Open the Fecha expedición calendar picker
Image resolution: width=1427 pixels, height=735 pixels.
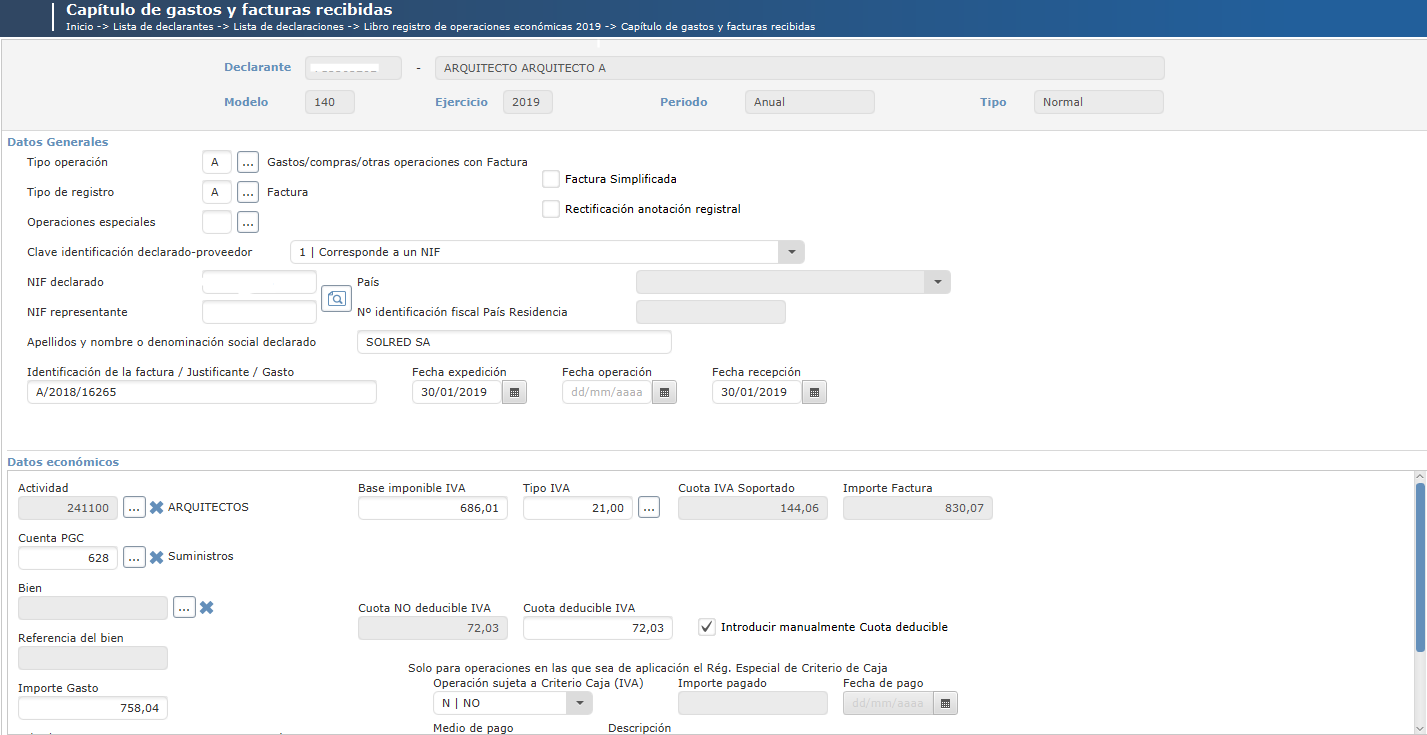click(514, 392)
